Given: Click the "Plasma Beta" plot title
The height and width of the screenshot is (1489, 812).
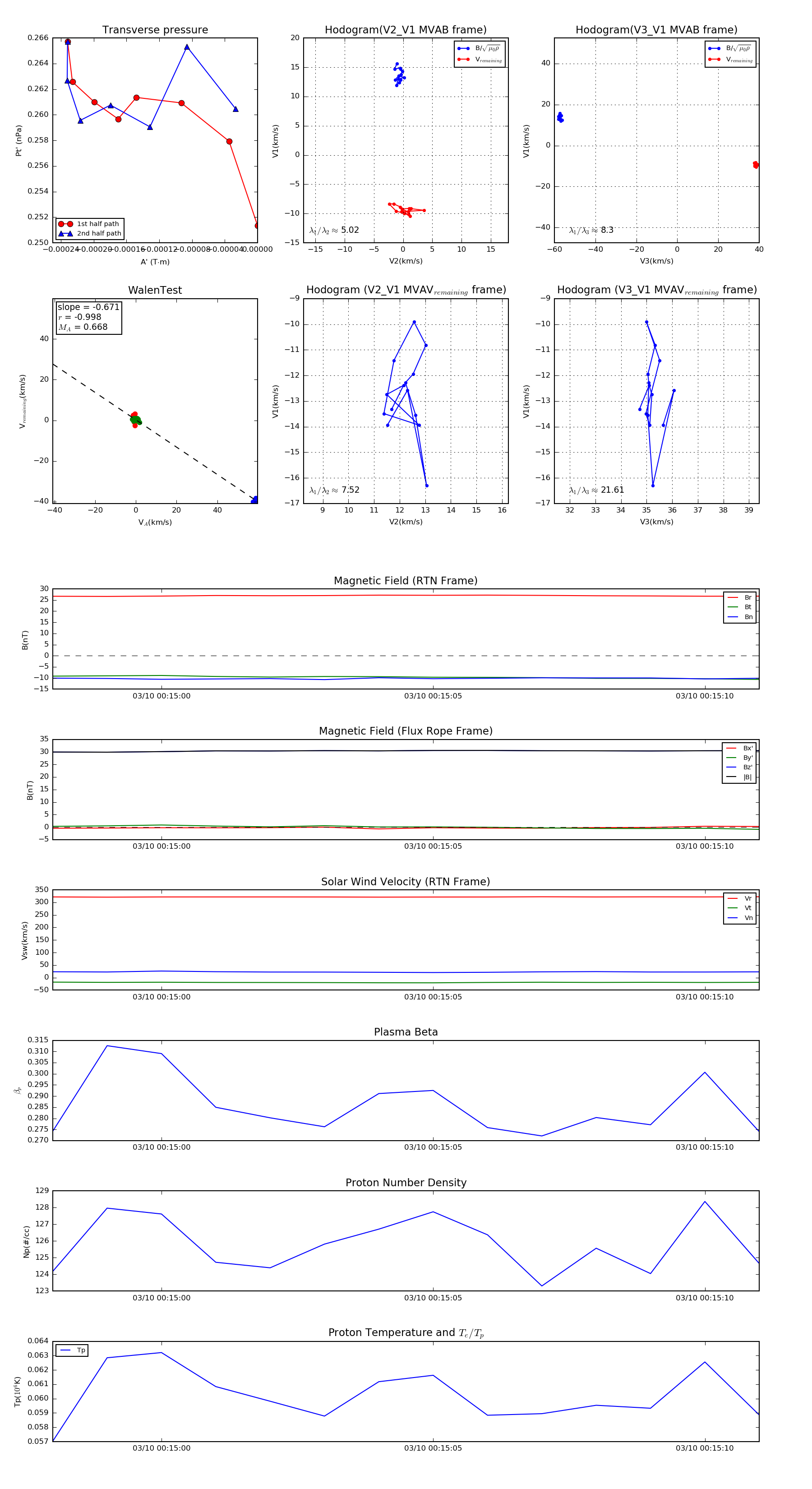Looking at the screenshot, I should 406,1032.
